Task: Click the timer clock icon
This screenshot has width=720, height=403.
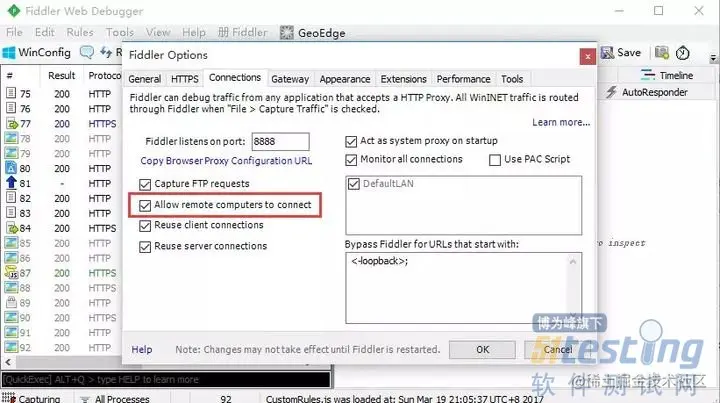Action: tap(682, 53)
